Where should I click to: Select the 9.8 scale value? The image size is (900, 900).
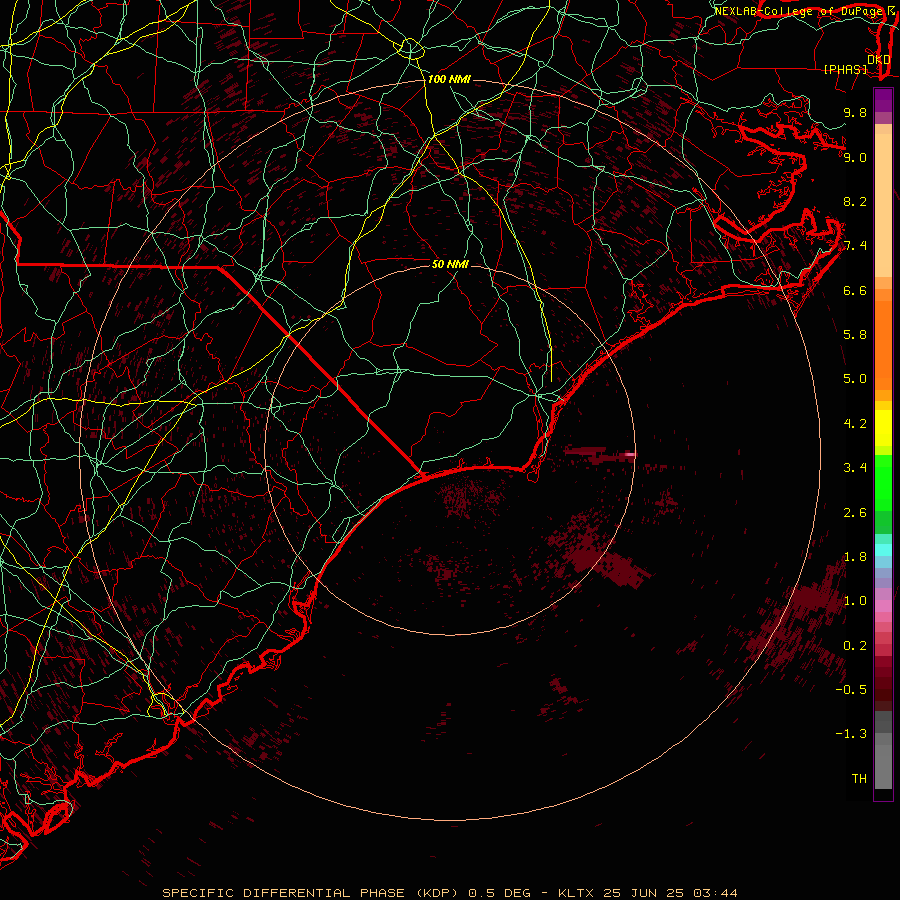click(x=855, y=112)
